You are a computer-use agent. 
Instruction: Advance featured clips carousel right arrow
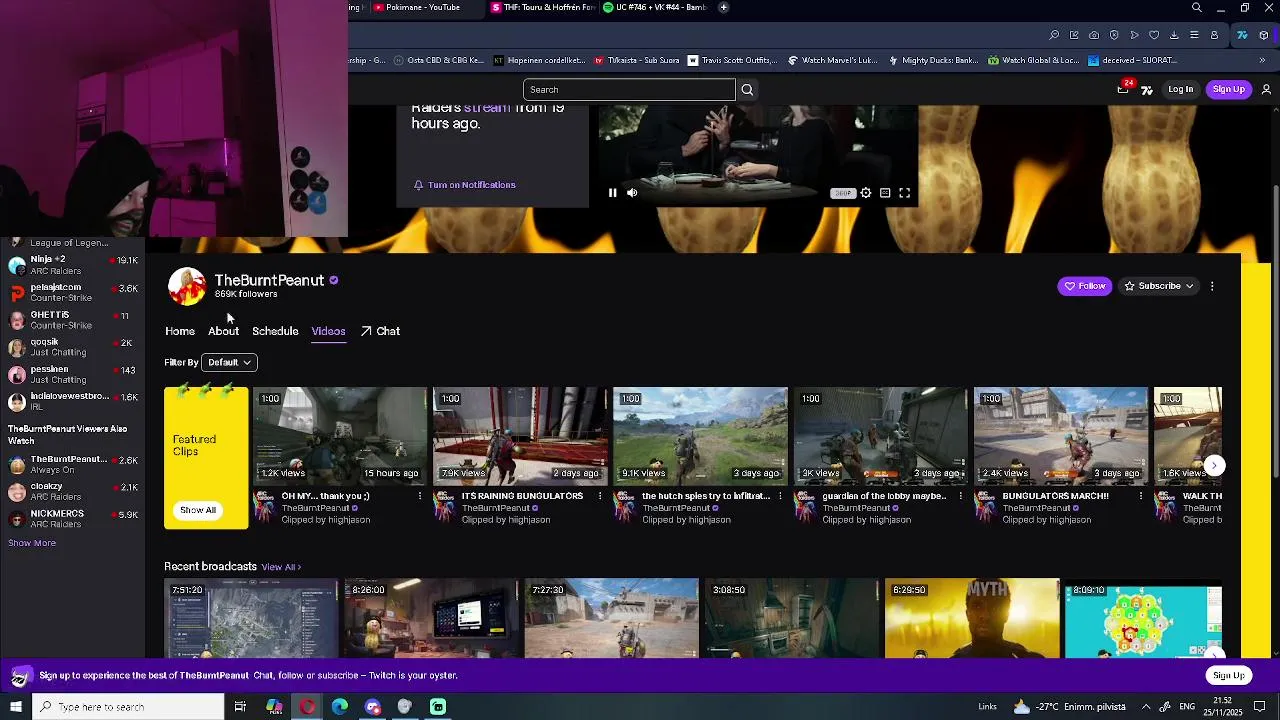1214,466
